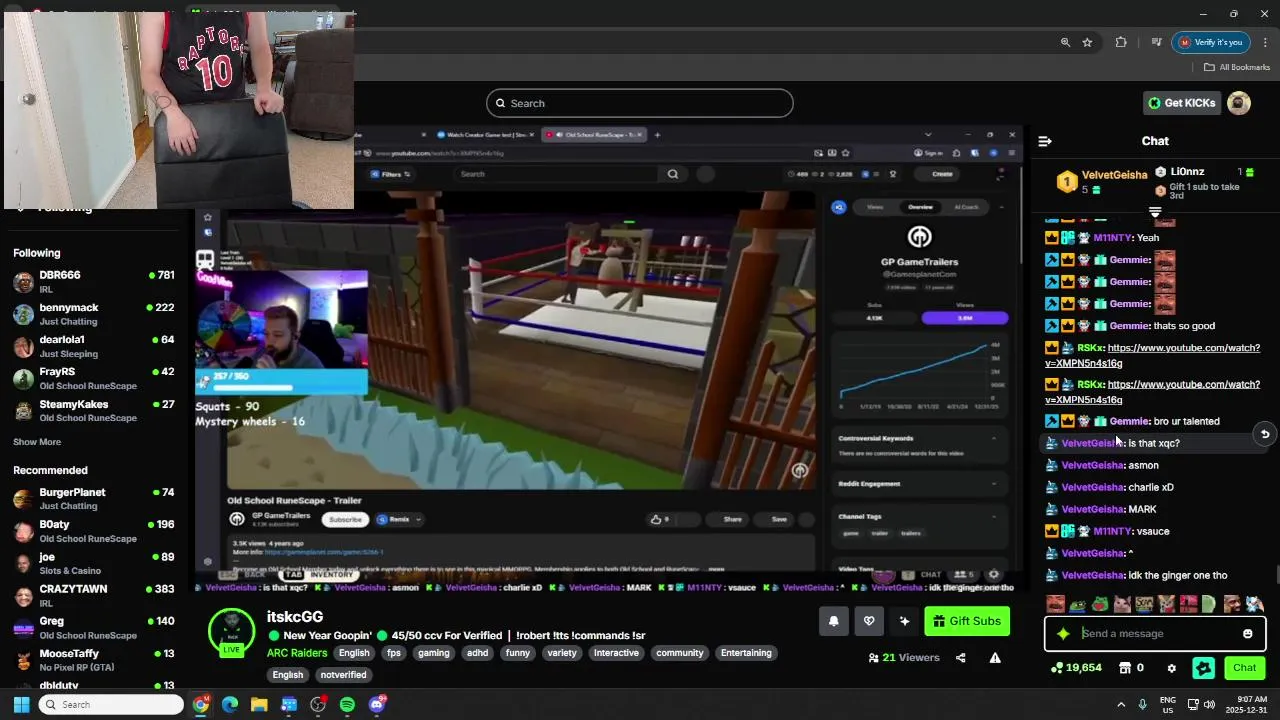This screenshot has width=1280, height=720.
Task: Select the notverified tag
Action: 344,675
